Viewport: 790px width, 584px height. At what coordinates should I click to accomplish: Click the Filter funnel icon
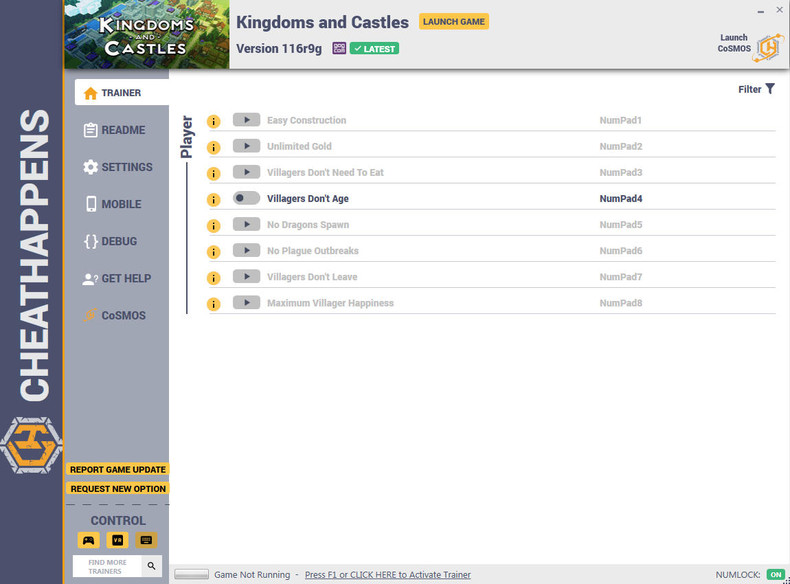(770, 89)
